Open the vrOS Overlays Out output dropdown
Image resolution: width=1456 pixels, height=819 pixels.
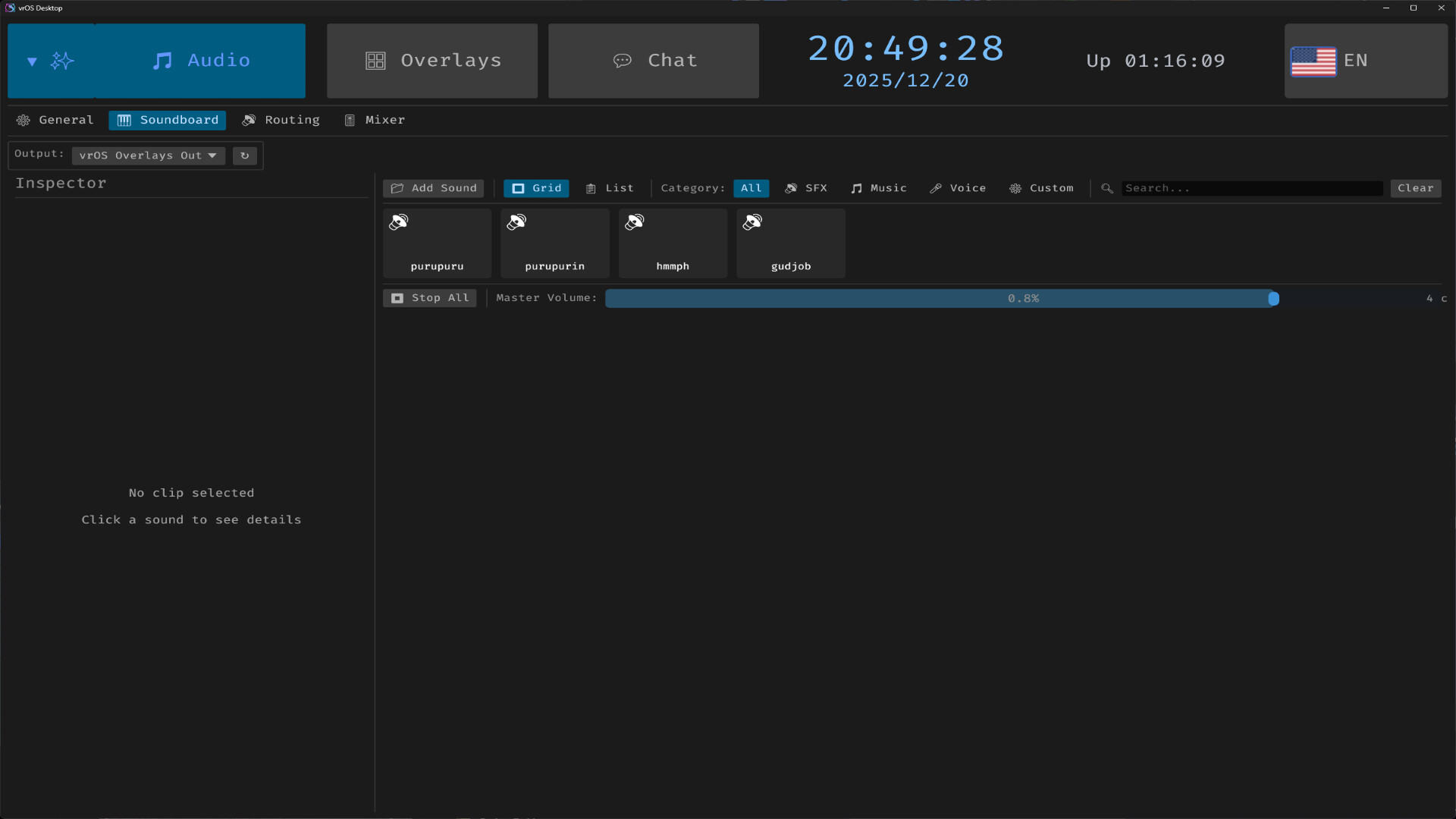[x=148, y=155]
